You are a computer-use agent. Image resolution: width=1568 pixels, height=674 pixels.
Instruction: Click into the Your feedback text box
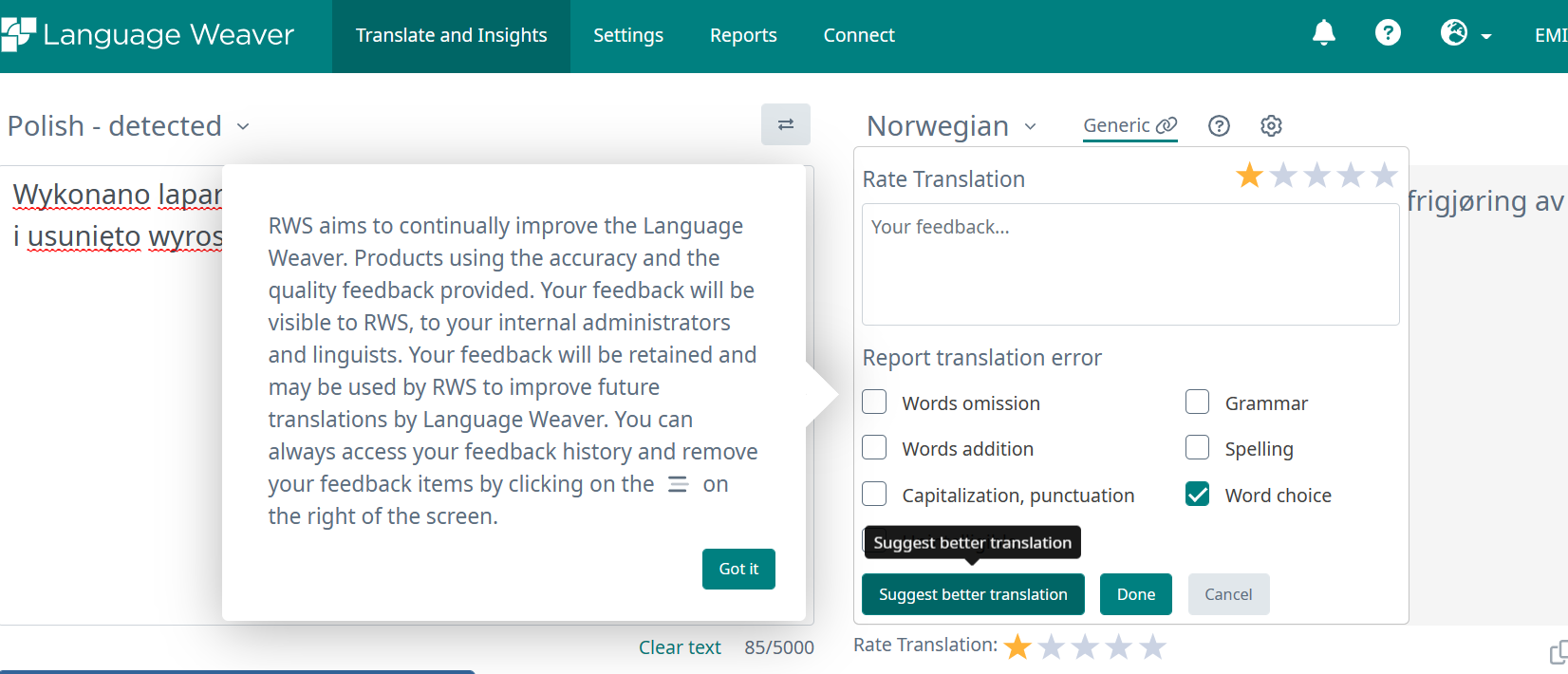pos(1130,264)
